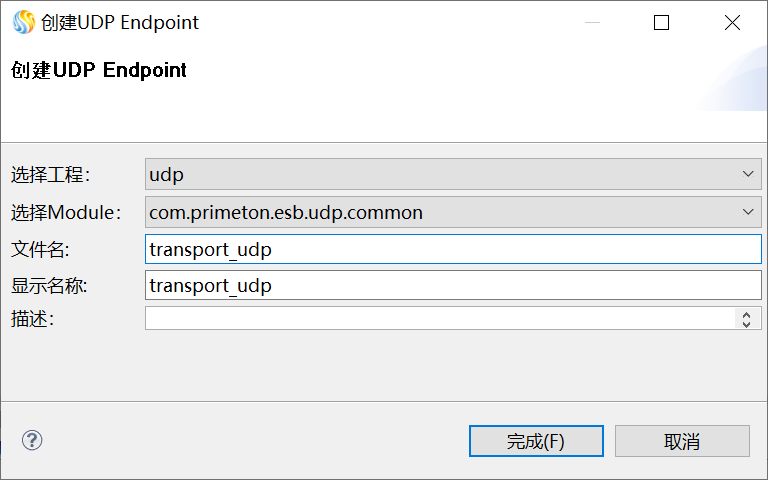The image size is (768, 480).
Task: Click into the 显示名称 input field
Action: point(453,285)
